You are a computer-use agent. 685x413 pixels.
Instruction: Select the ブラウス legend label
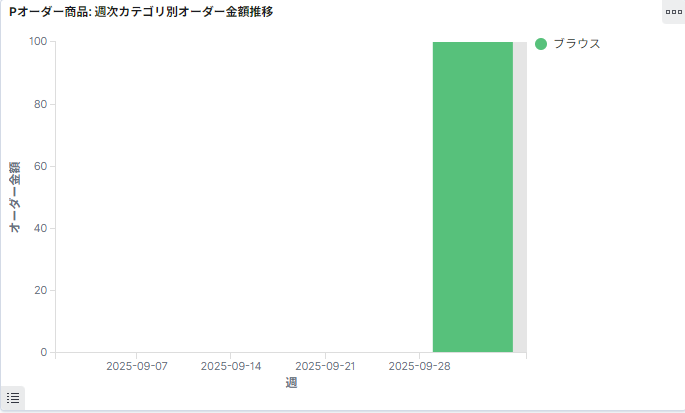coord(576,44)
